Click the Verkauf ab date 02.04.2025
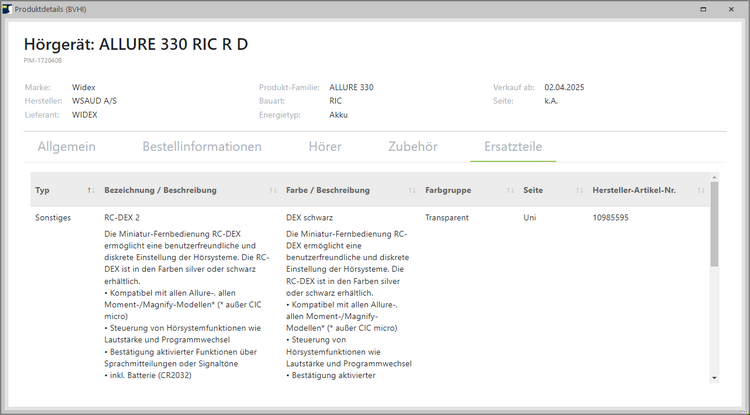Viewport: 750px width, 415px height. tap(564, 87)
